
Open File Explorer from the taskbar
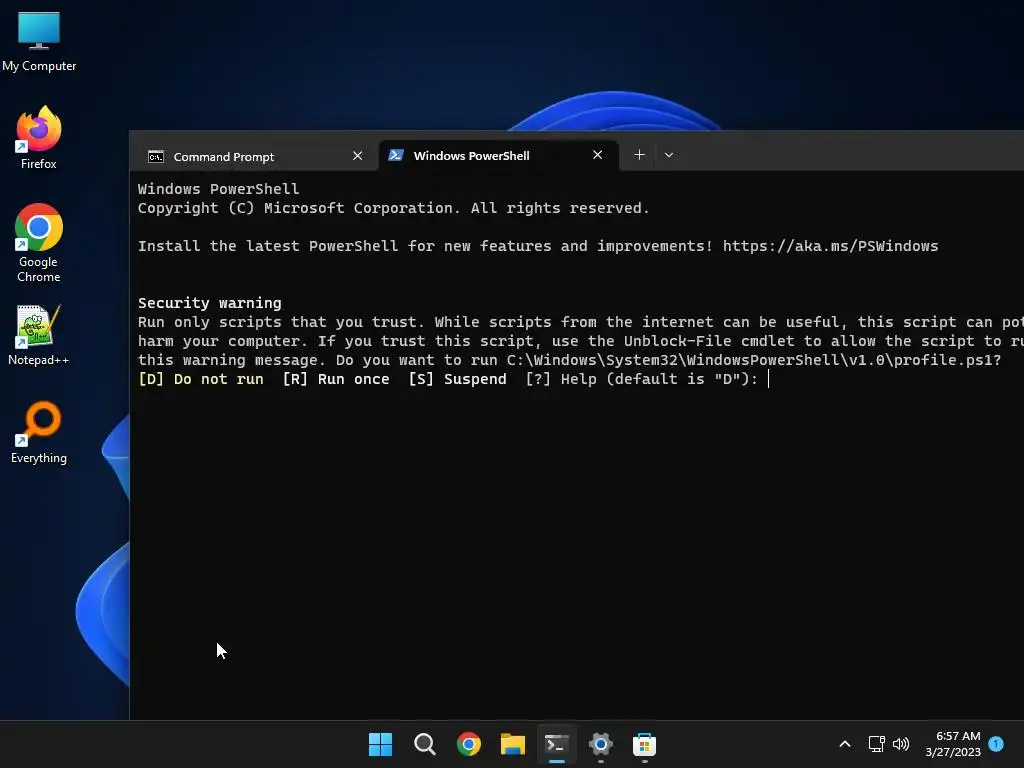513,744
